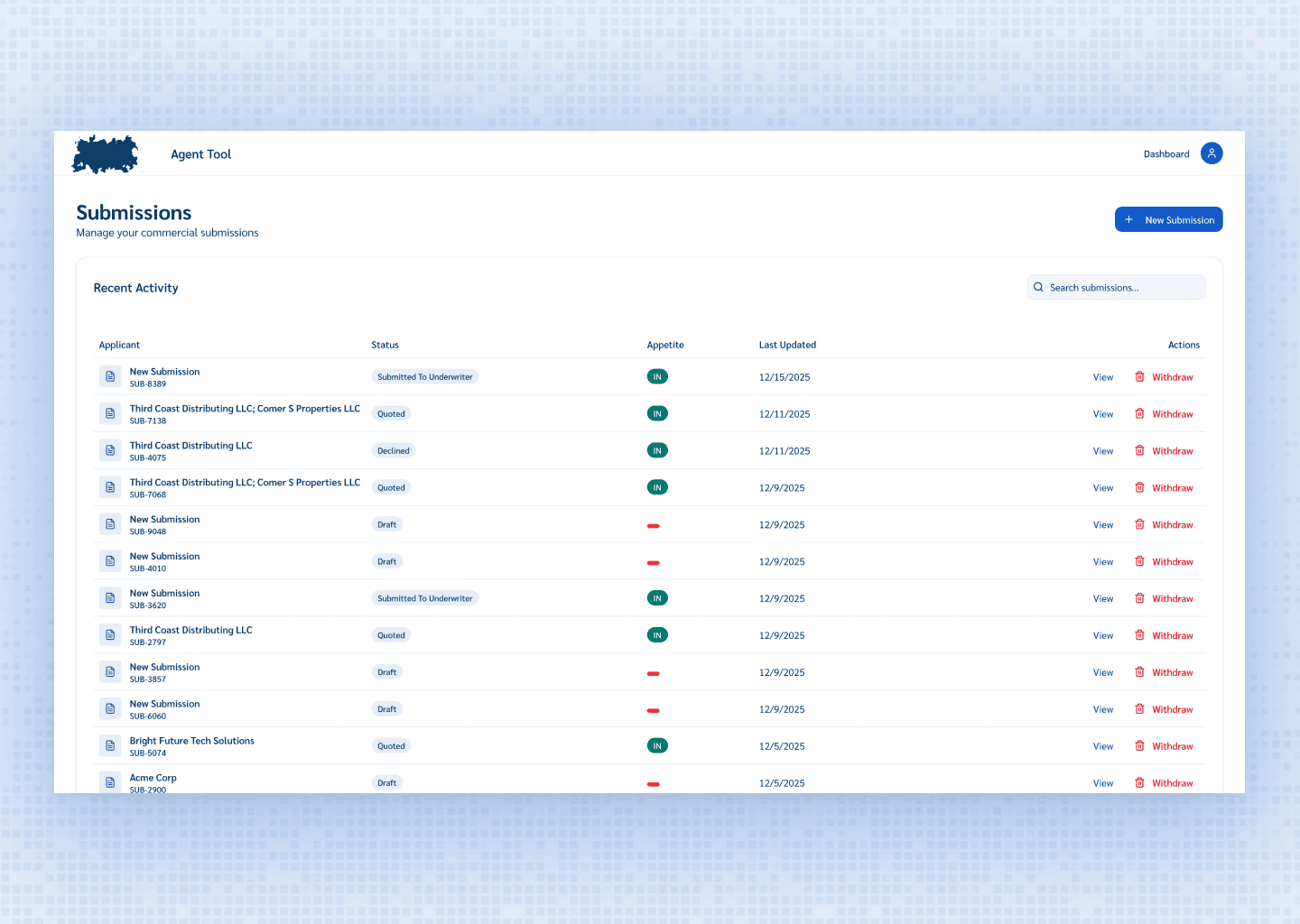Open the Dashboard menu link
Viewport: 1300px width, 924px height.
[1165, 154]
